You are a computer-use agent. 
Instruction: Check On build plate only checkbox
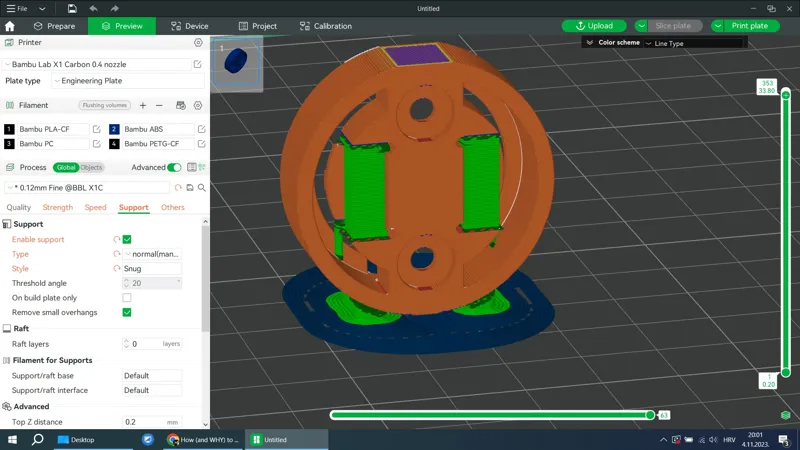(127, 297)
